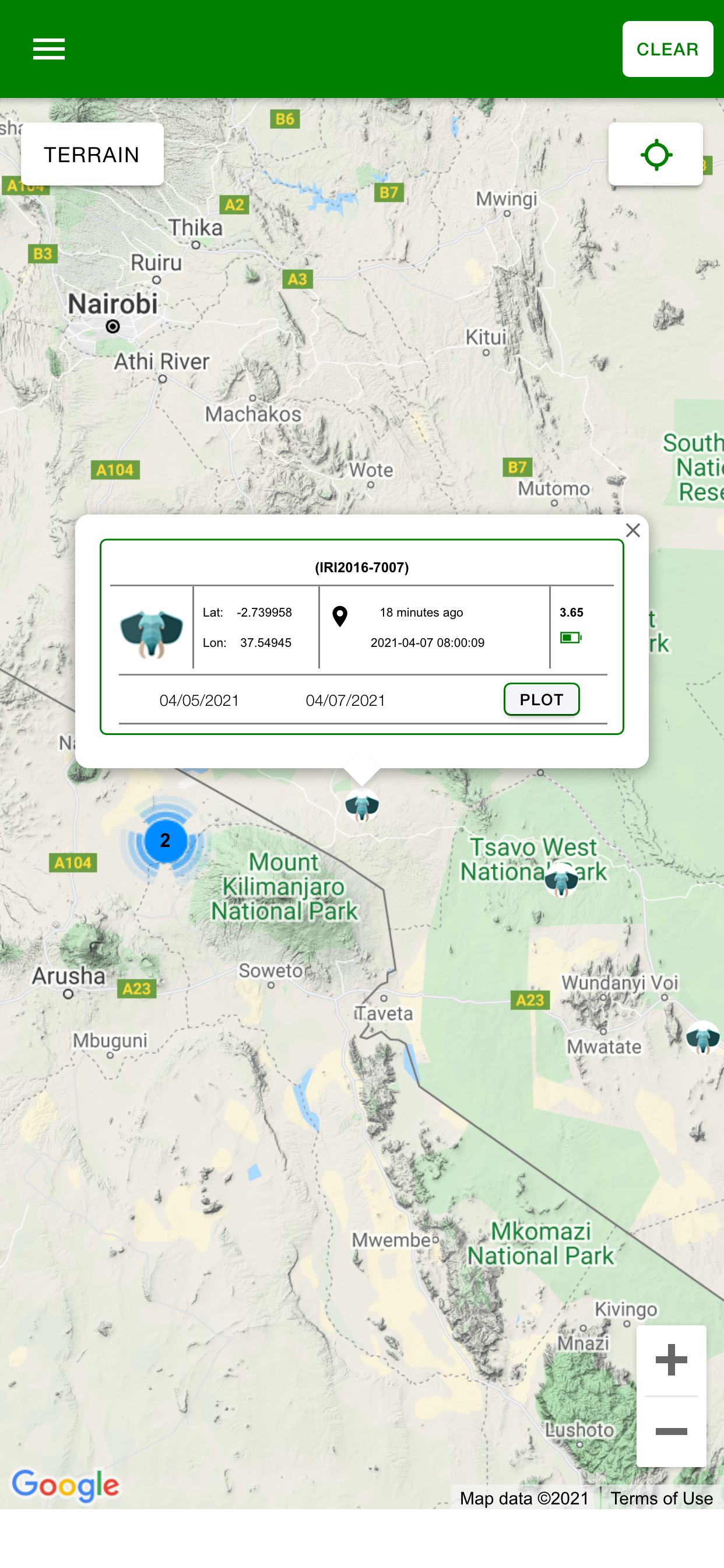
Task: Click the Mkomazi National Park label
Action: (x=541, y=1244)
